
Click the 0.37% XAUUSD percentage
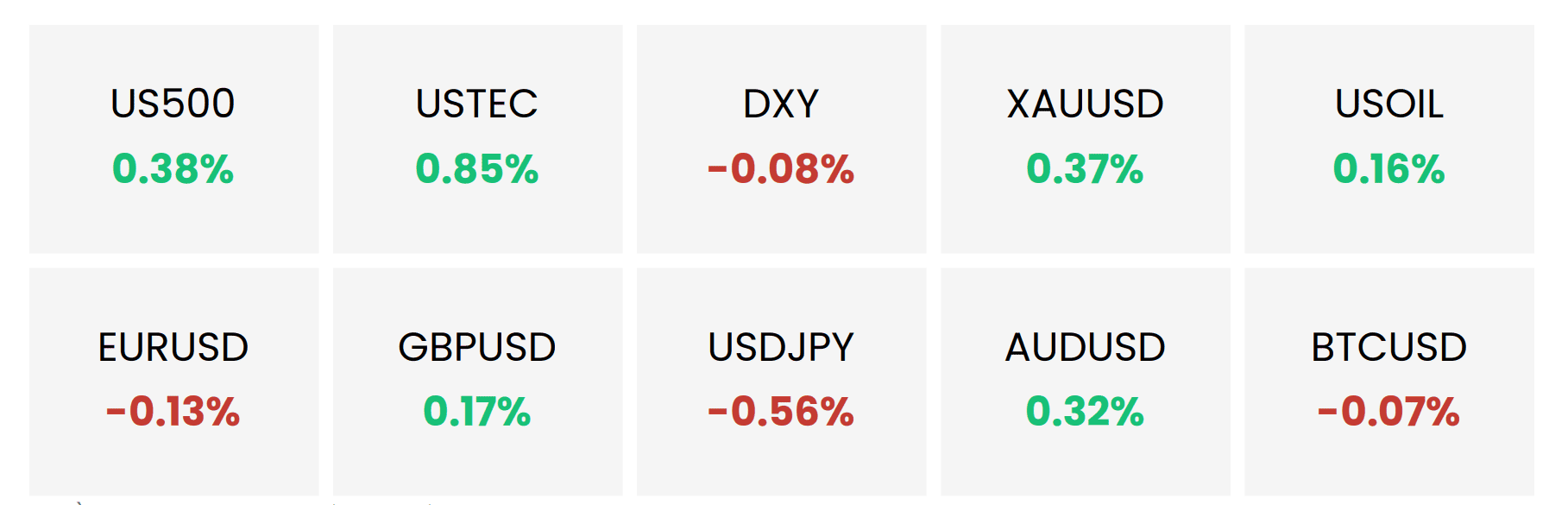(x=1085, y=169)
